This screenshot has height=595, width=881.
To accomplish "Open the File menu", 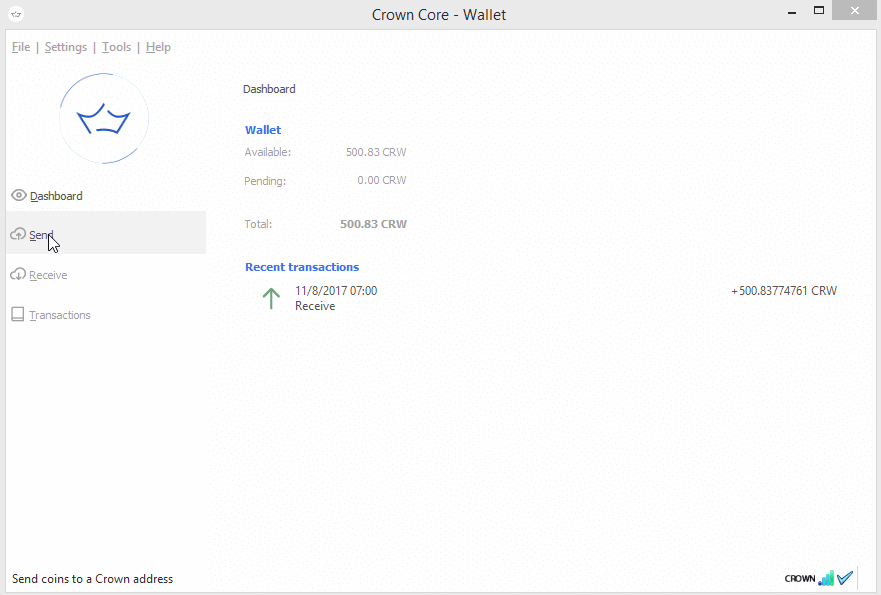I will point(21,47).
